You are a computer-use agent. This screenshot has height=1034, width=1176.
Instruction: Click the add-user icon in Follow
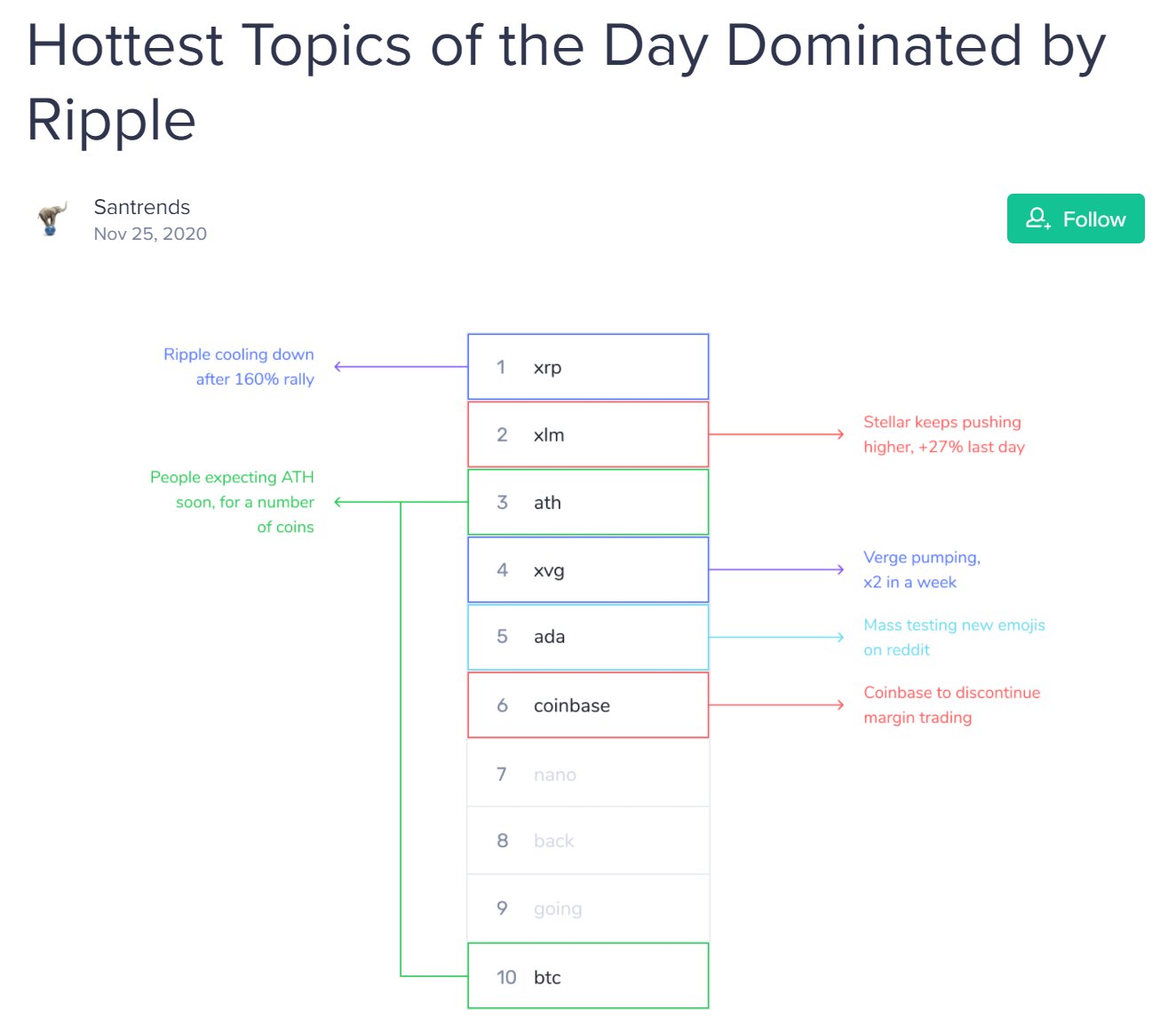1038,219
